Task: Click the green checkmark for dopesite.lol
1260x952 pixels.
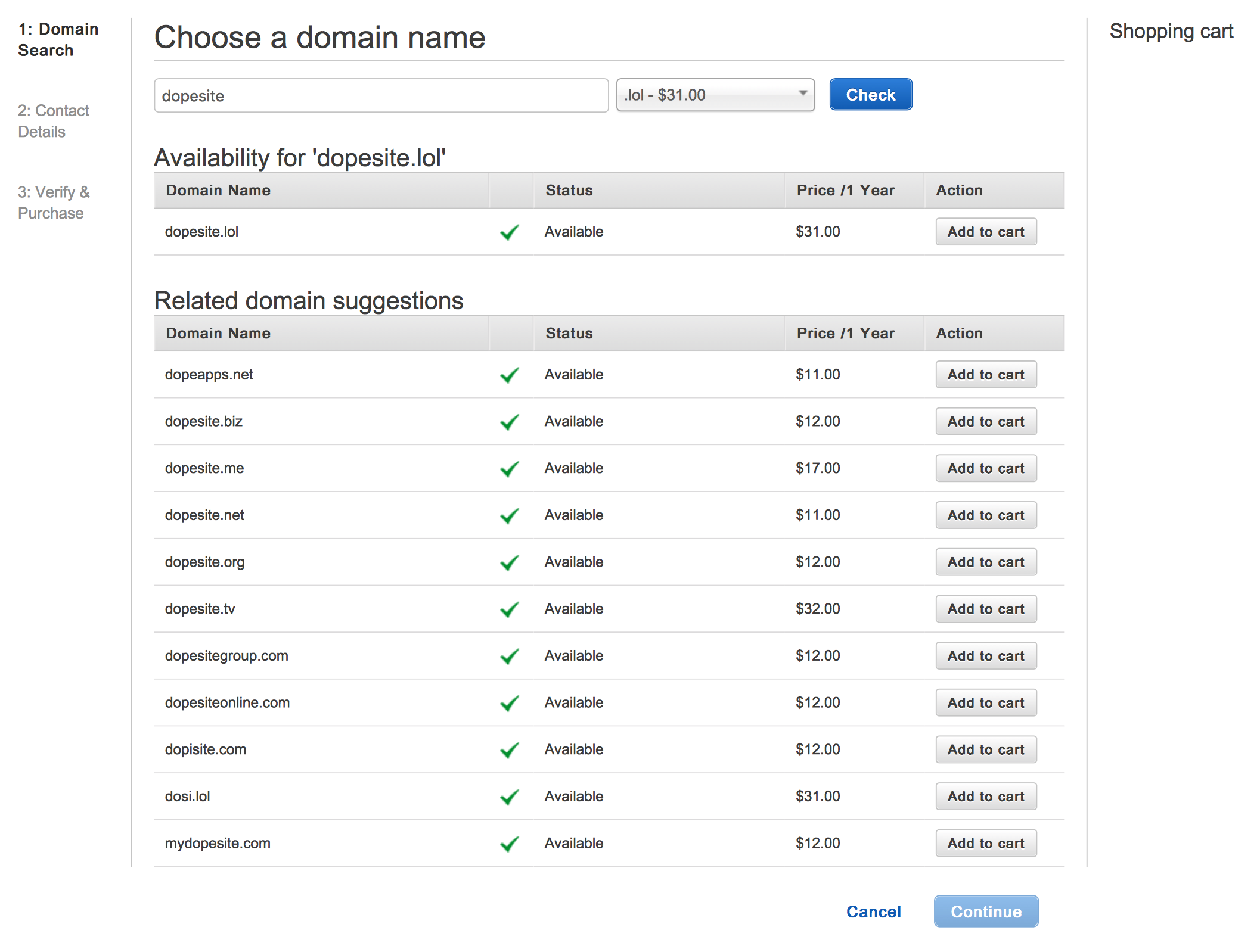Action: 510,232
